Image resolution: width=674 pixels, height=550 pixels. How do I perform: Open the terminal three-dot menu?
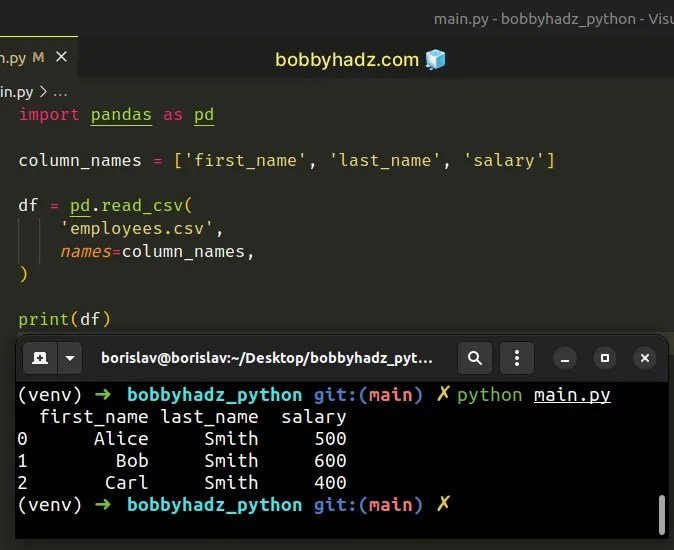tap(517, 358)
